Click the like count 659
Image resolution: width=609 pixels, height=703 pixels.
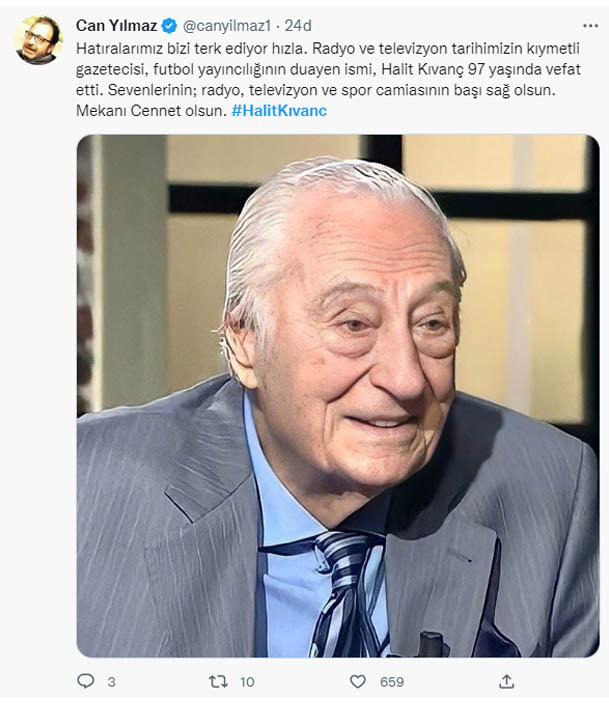[391, 682]
